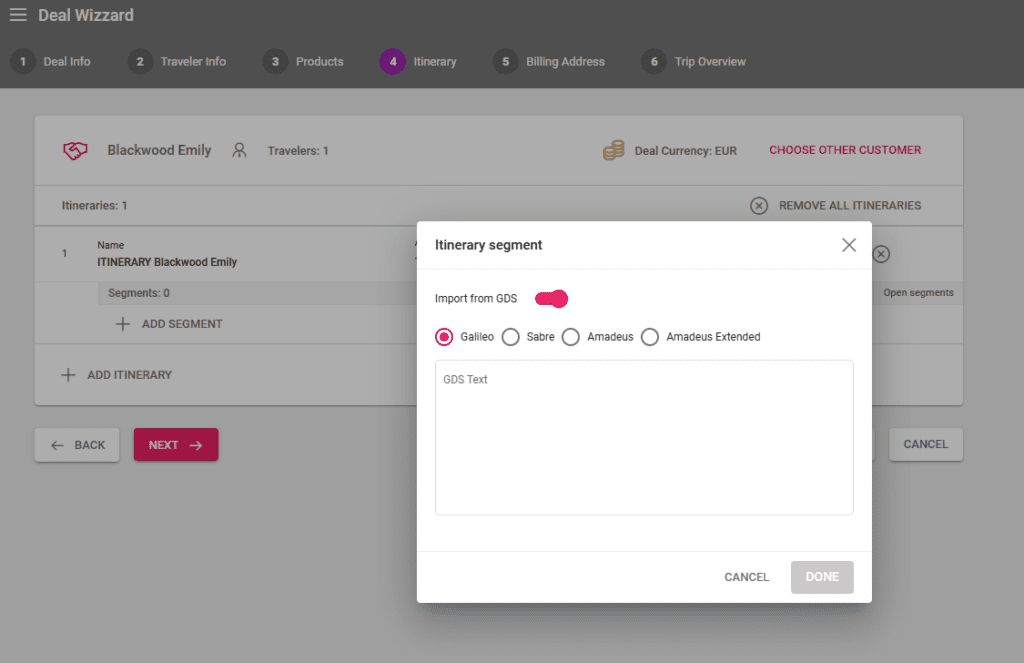Select the Galileo radio button
The image size is (1024, 663).
[x=445, y=337]
